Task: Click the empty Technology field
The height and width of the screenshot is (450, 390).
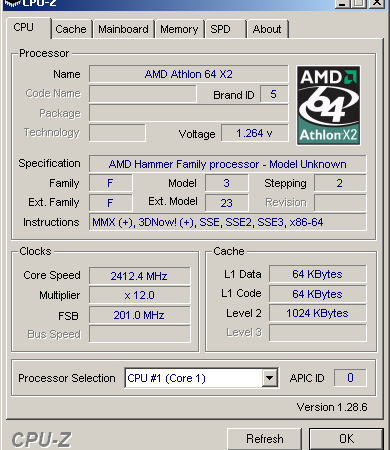Action: pyautogui.click(x=117, y=133)
